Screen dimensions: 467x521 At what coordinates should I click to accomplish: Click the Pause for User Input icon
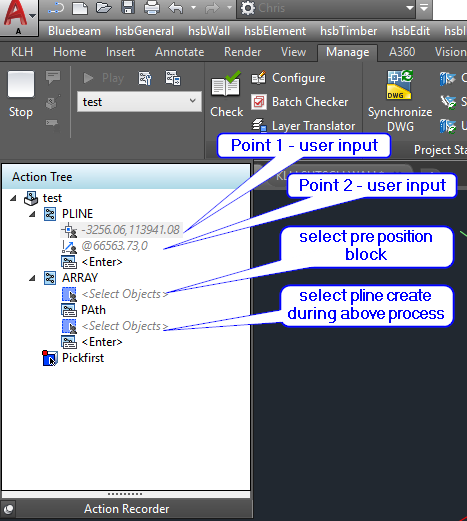pyautogui.click(x=53, y=125)
